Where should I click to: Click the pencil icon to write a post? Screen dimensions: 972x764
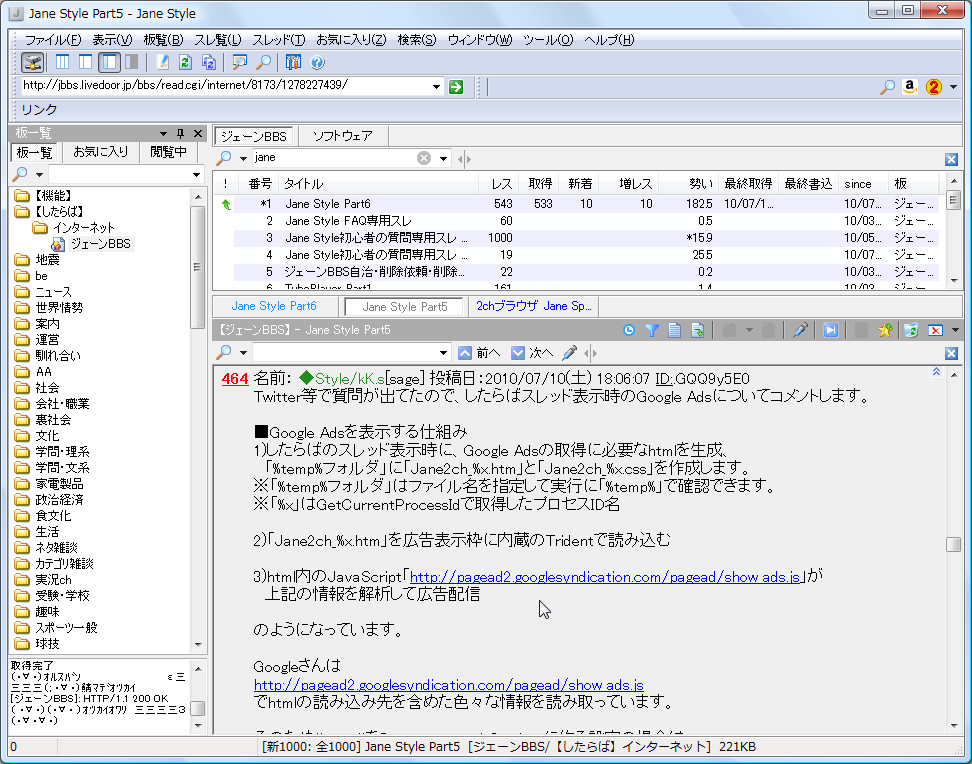[x=162, y=63]
